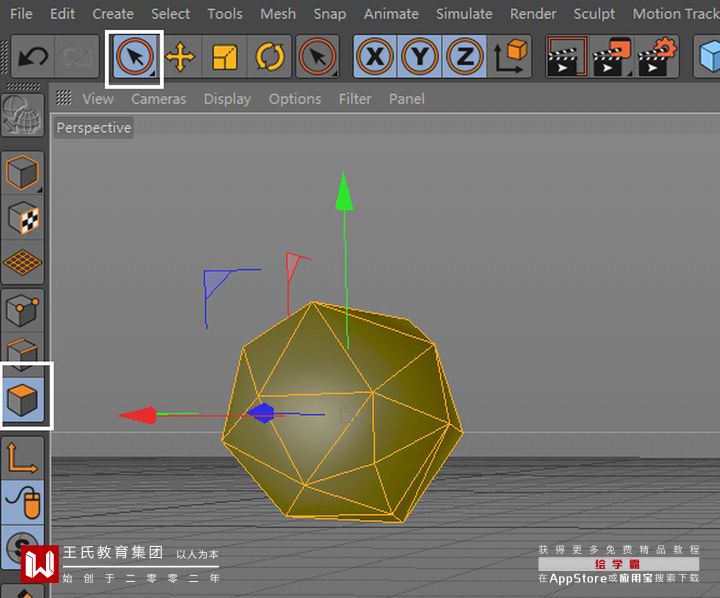Screen dimensions: 720x598
Task: Select Workplane mode grid icon
Action: click(x=22, y=263)
